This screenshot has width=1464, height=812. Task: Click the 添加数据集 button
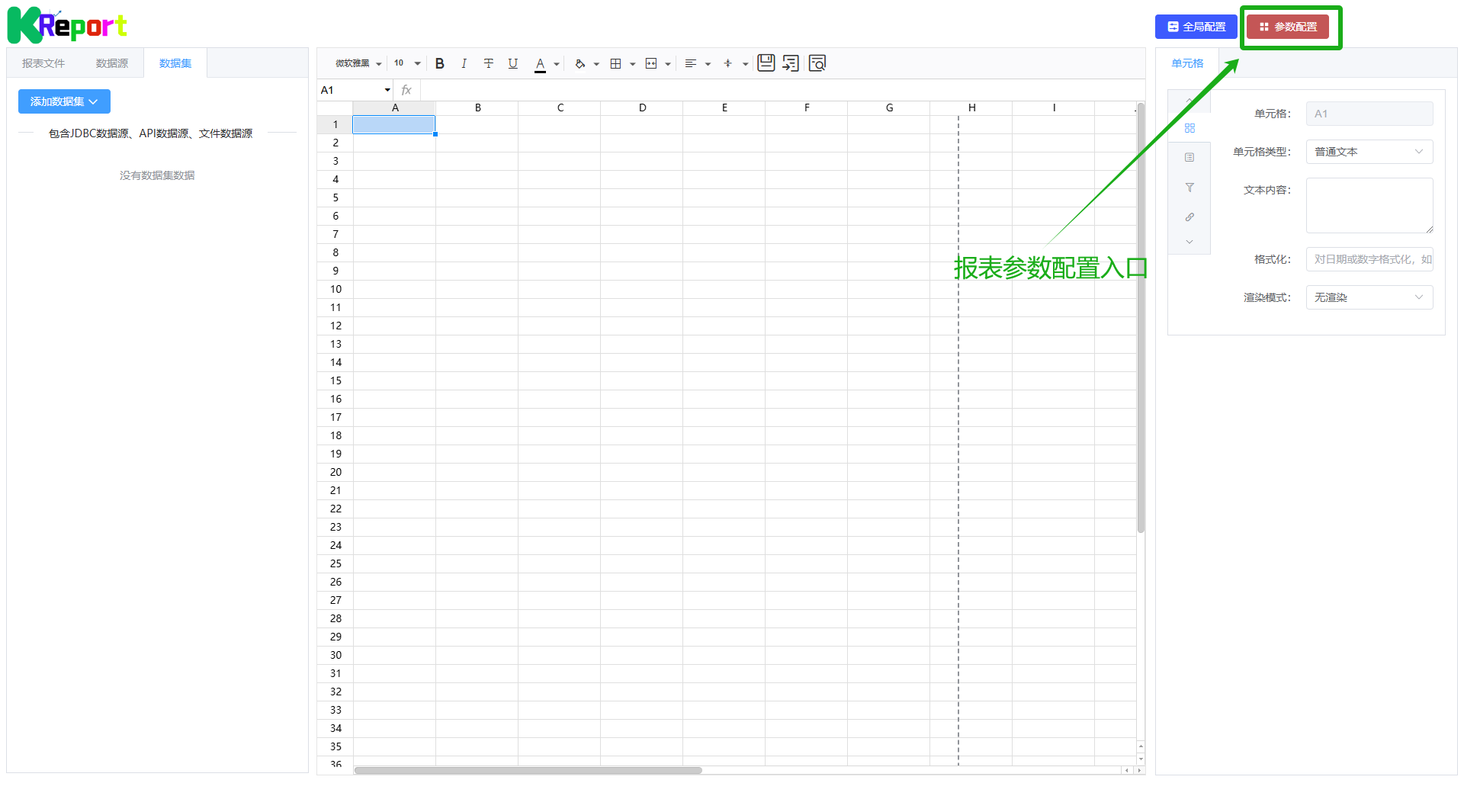tap(64, 101)
